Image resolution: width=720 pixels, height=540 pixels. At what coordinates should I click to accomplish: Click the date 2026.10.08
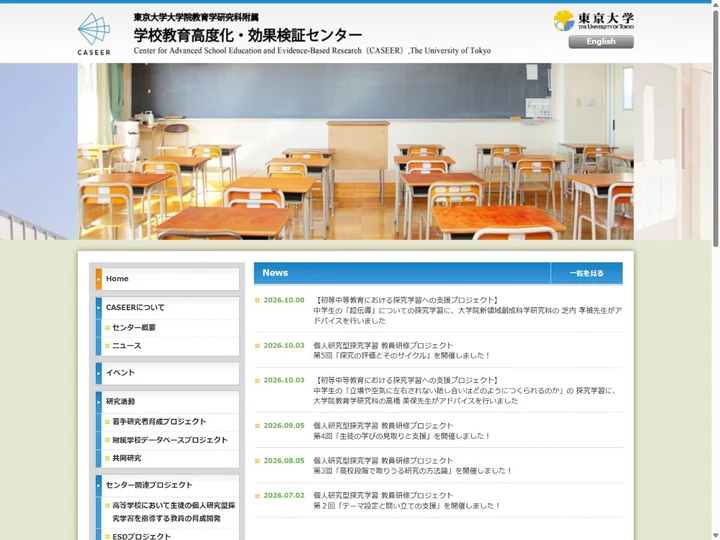coord(284,300)
